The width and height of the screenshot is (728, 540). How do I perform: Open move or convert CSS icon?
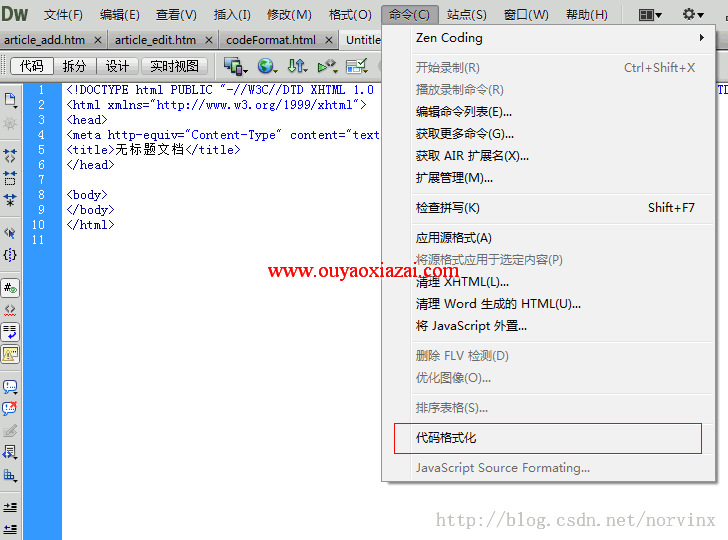pyautogui.click(x=10, y=475)
